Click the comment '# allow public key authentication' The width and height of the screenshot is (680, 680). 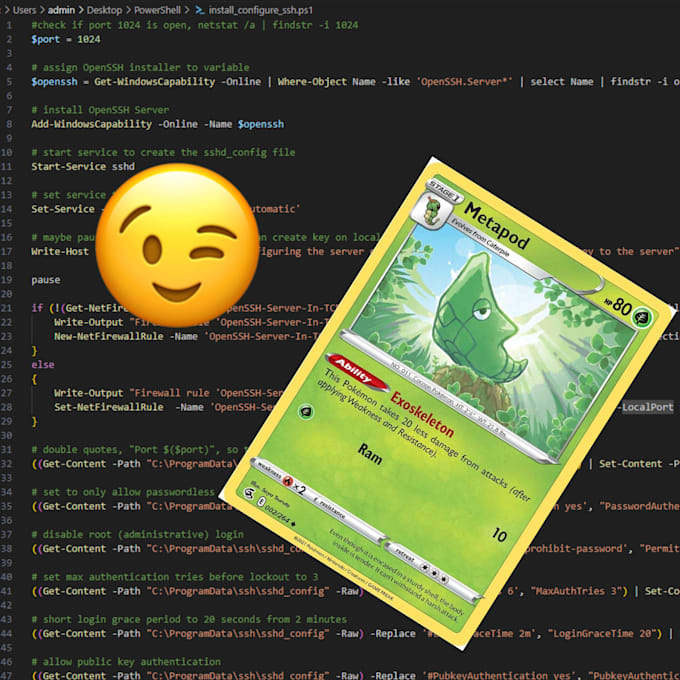126,662
